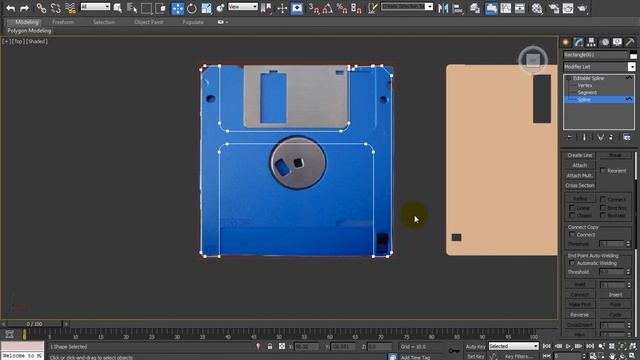
Task: Activate the Select and Scale tool
Action: pos(206,8)
